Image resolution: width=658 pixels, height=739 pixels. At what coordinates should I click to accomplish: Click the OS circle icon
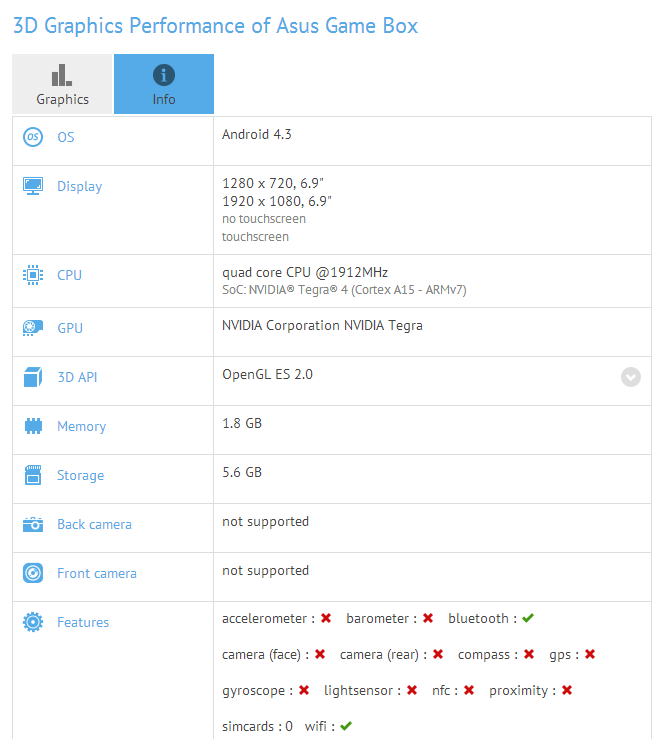(33, 137)
